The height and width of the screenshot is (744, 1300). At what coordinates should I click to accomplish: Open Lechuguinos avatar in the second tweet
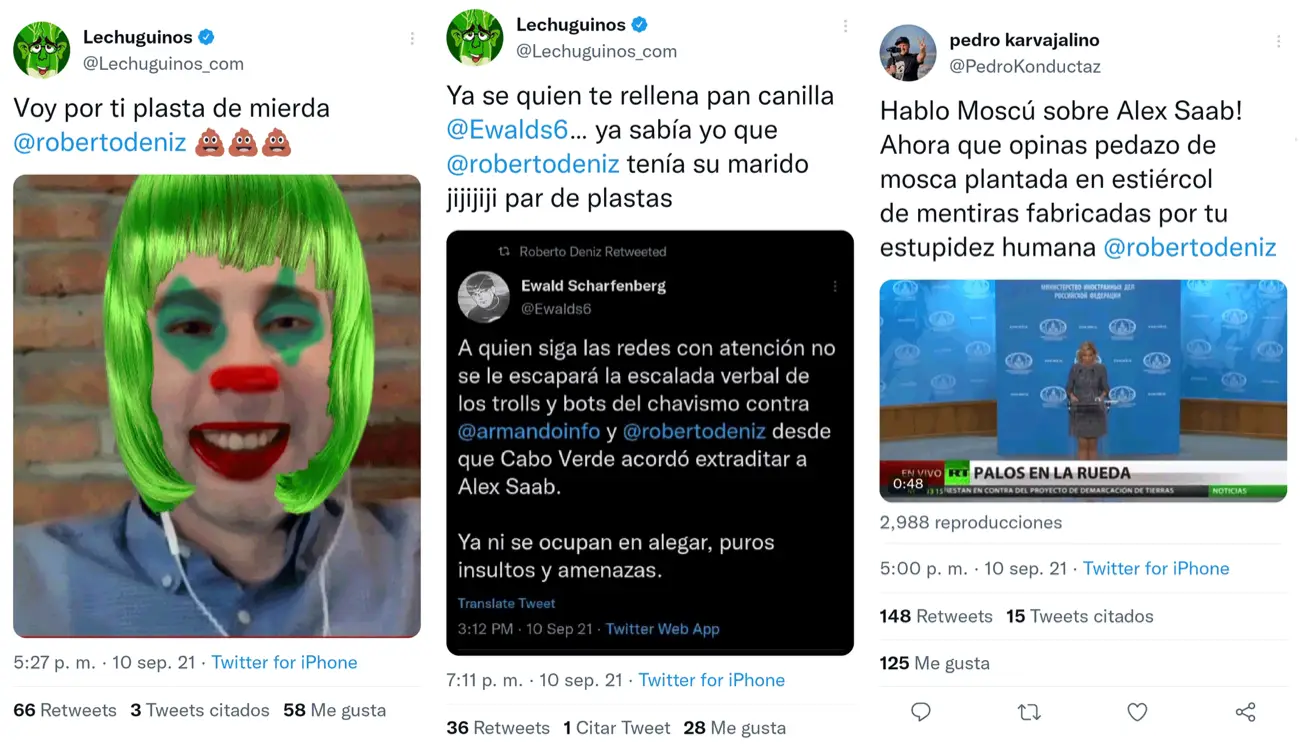pyautogui.click(x=475, y=37)
